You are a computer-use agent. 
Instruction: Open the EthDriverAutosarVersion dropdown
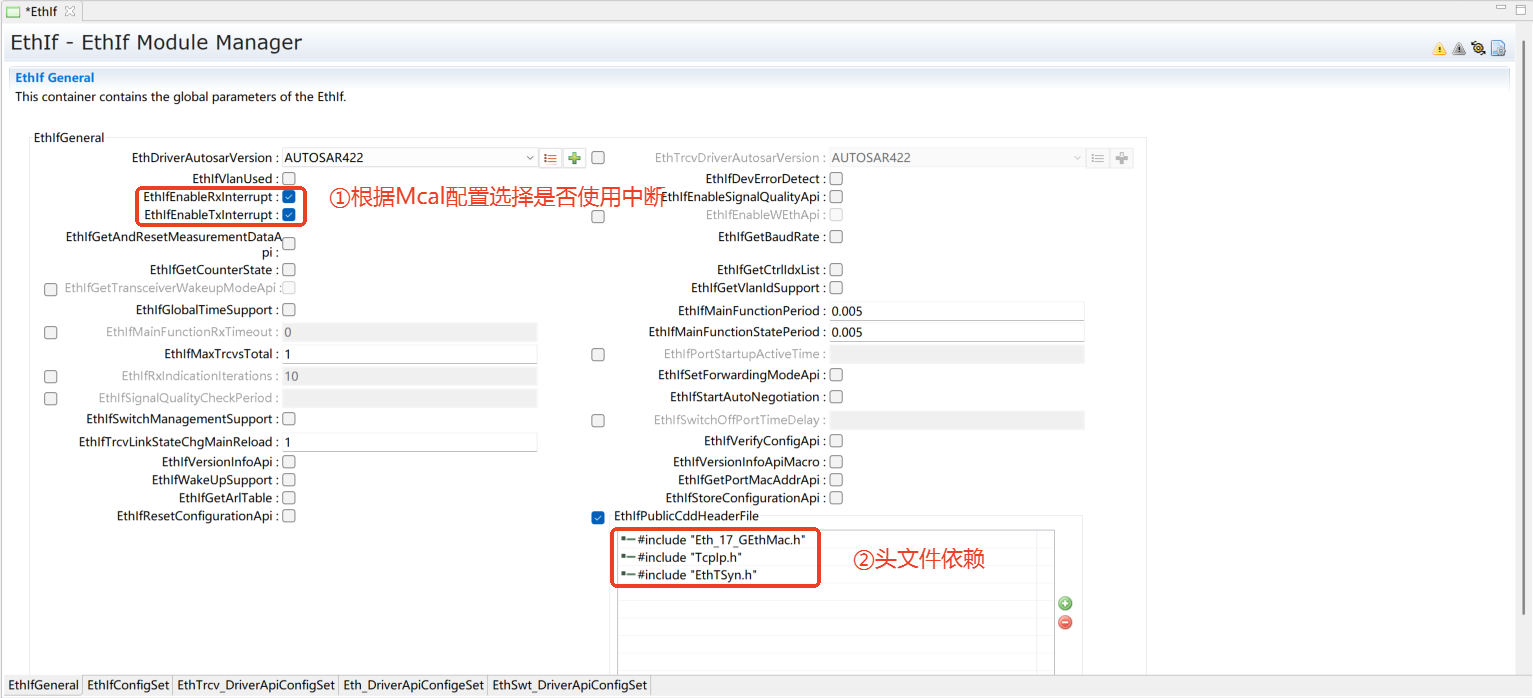coord(529,158)
